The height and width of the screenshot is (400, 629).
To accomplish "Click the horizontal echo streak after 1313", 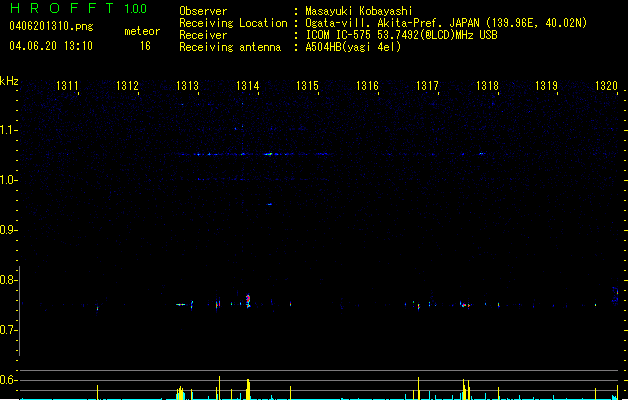I will coord(181,305).
